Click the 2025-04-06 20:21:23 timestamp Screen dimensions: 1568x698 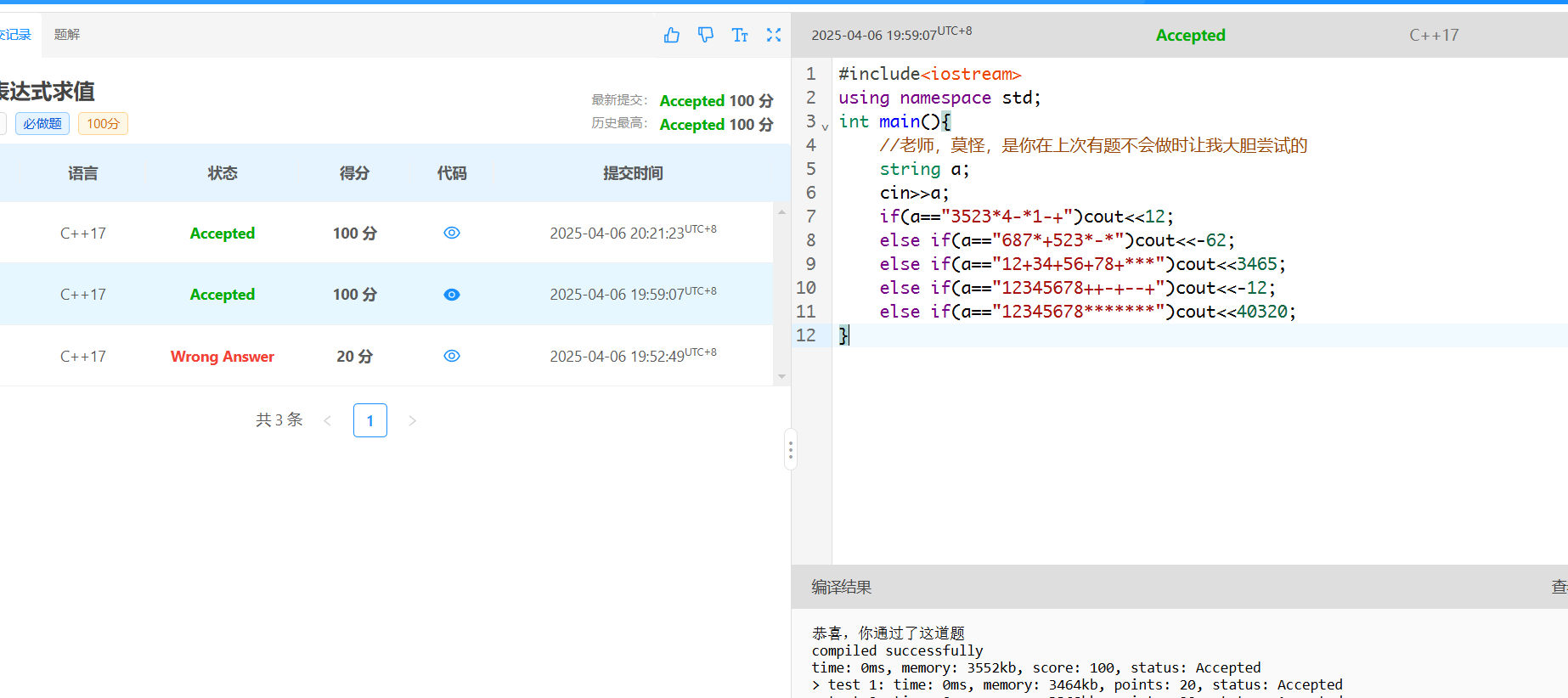[x=633, y=232]
